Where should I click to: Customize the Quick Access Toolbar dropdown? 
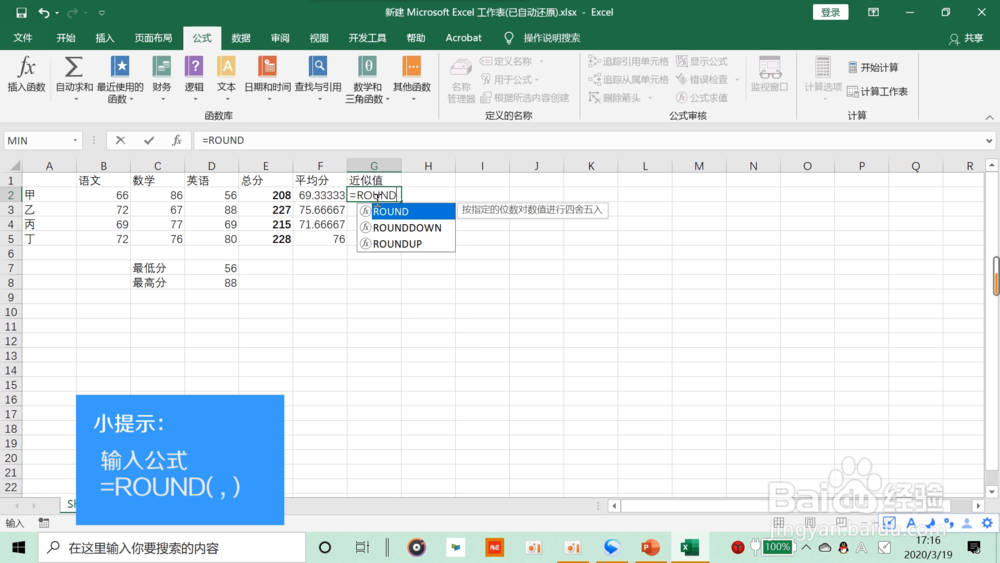pos(101,13)
